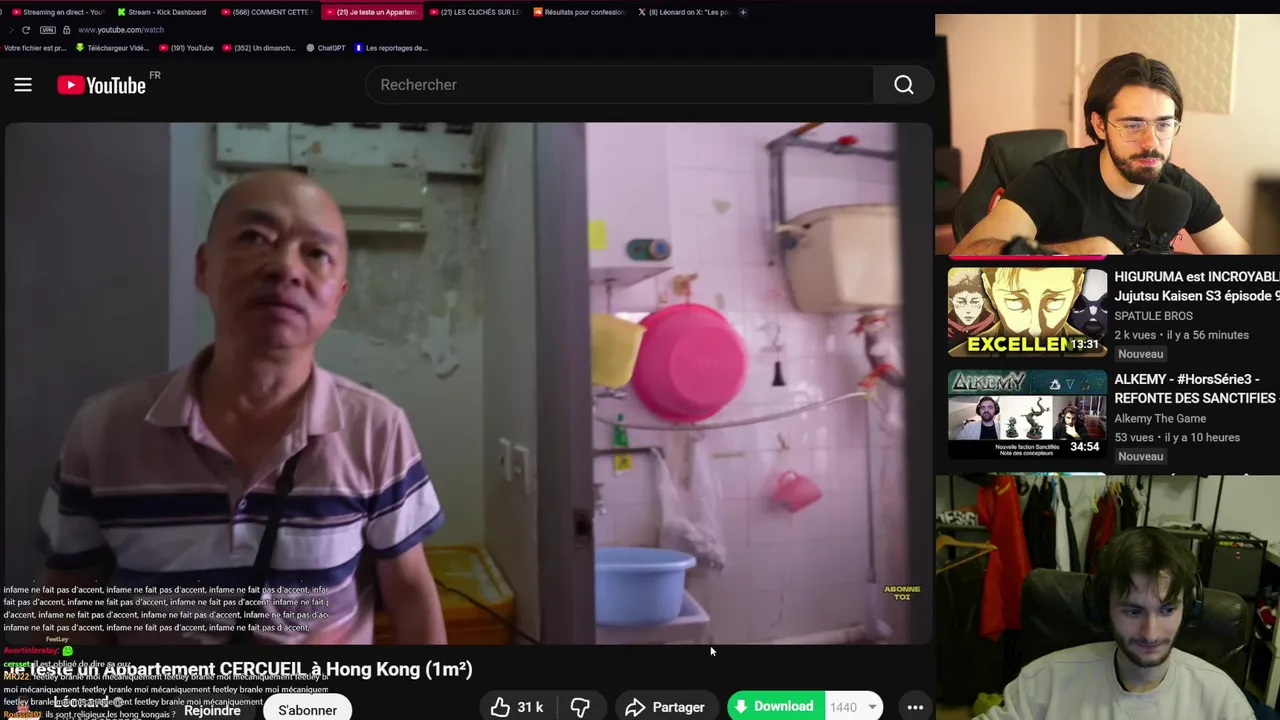The height and width of the screenshot is (720, 1280).
Task: Open the Les reportages de bookmark
Action: click(x=390, y=48)
